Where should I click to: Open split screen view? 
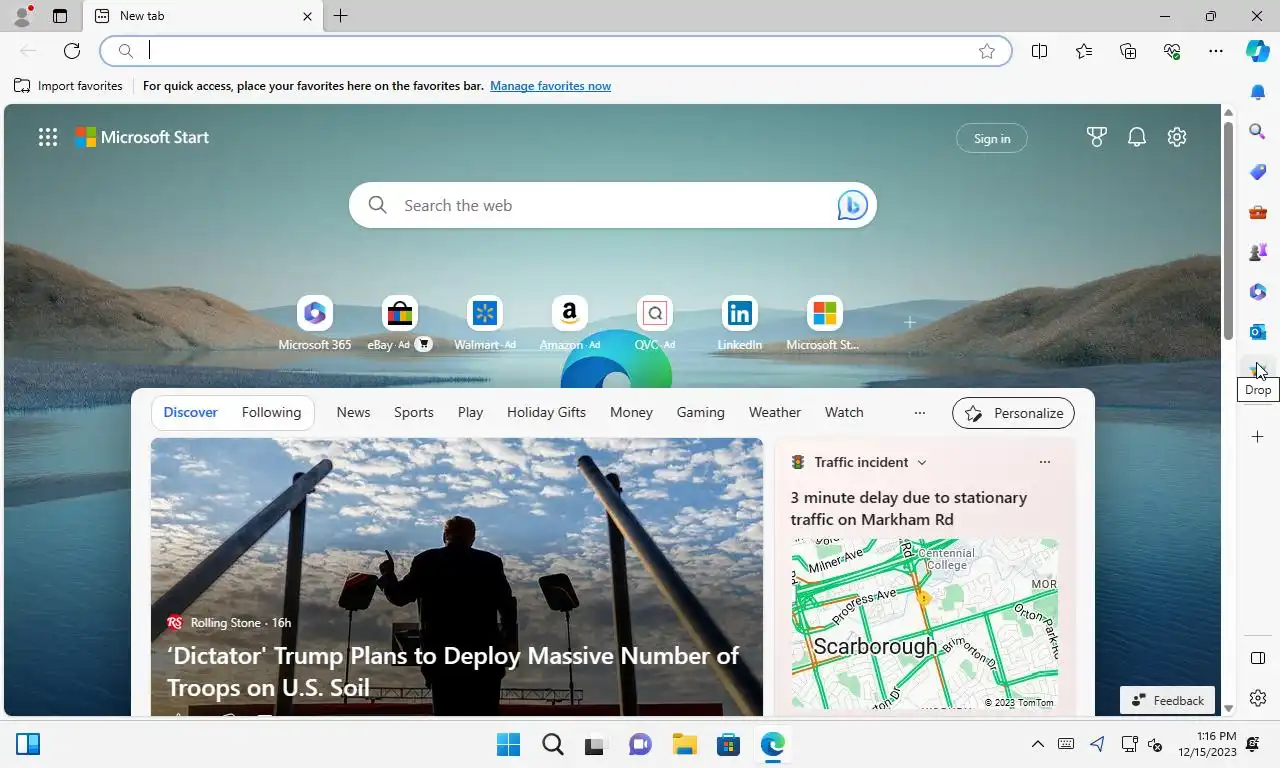[x=1040, y=51]
